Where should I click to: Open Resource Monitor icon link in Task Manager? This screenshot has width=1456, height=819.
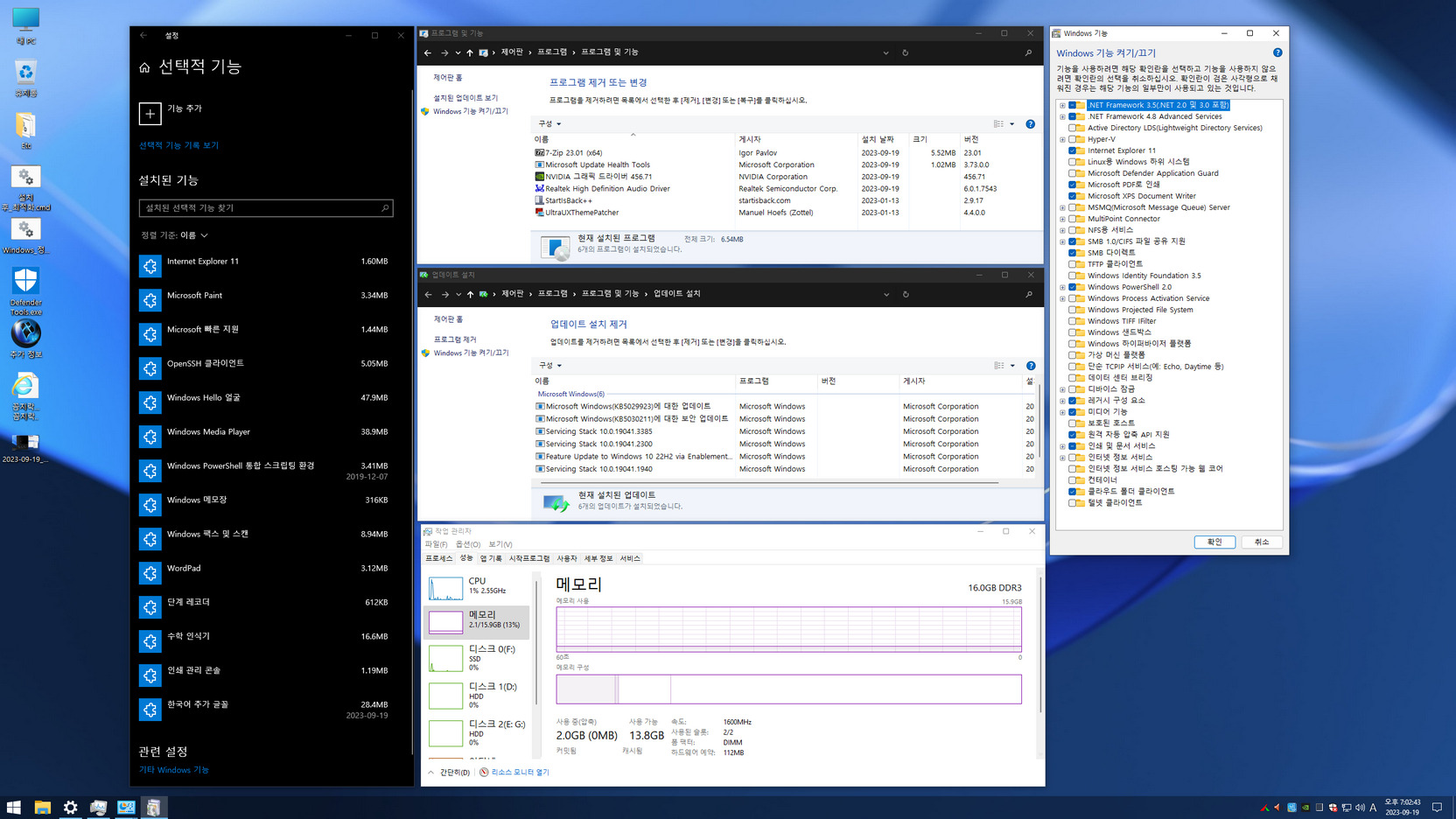coord(484,773)
